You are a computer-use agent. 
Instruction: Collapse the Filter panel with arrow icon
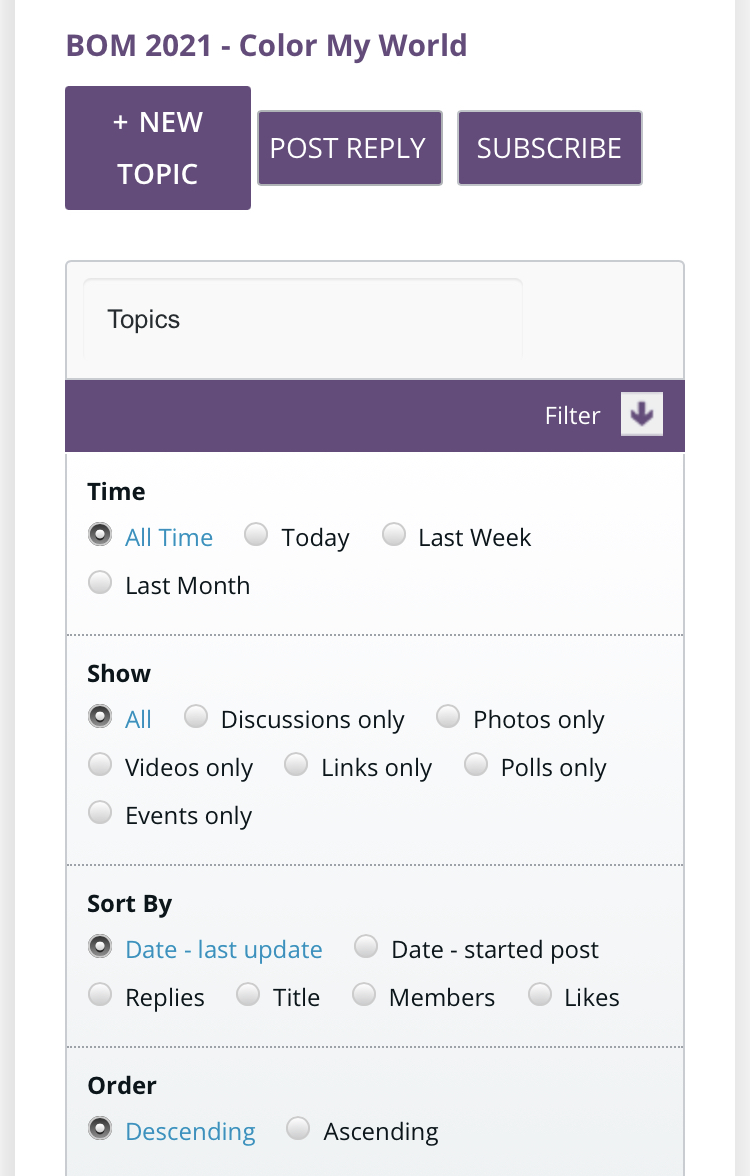pyautogui.click(x=641, y=414)
